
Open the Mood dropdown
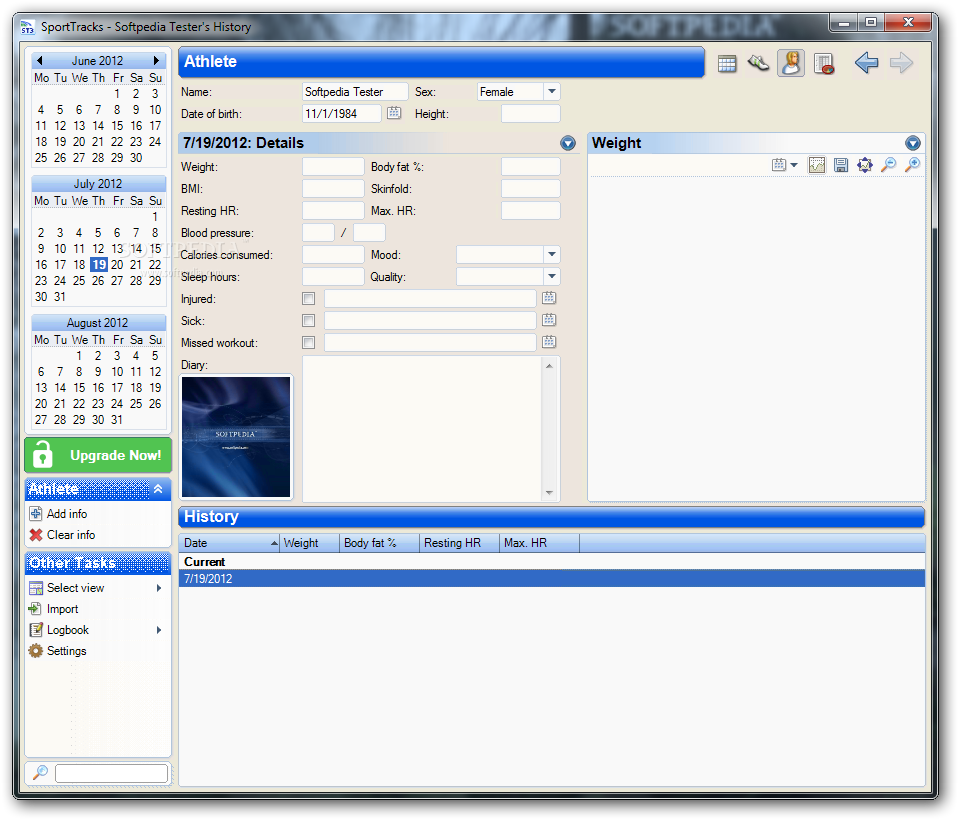tap(551, 254)
